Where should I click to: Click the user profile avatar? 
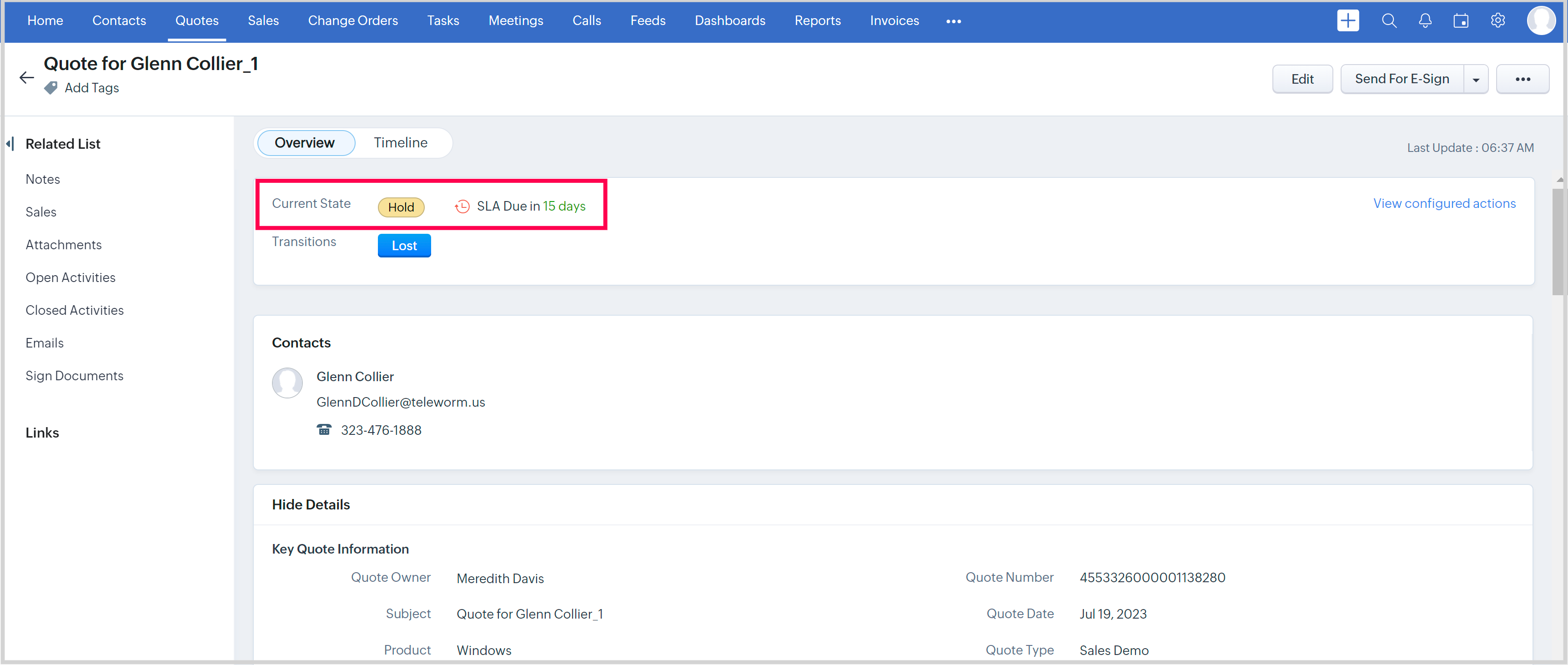coord(1541,21)
